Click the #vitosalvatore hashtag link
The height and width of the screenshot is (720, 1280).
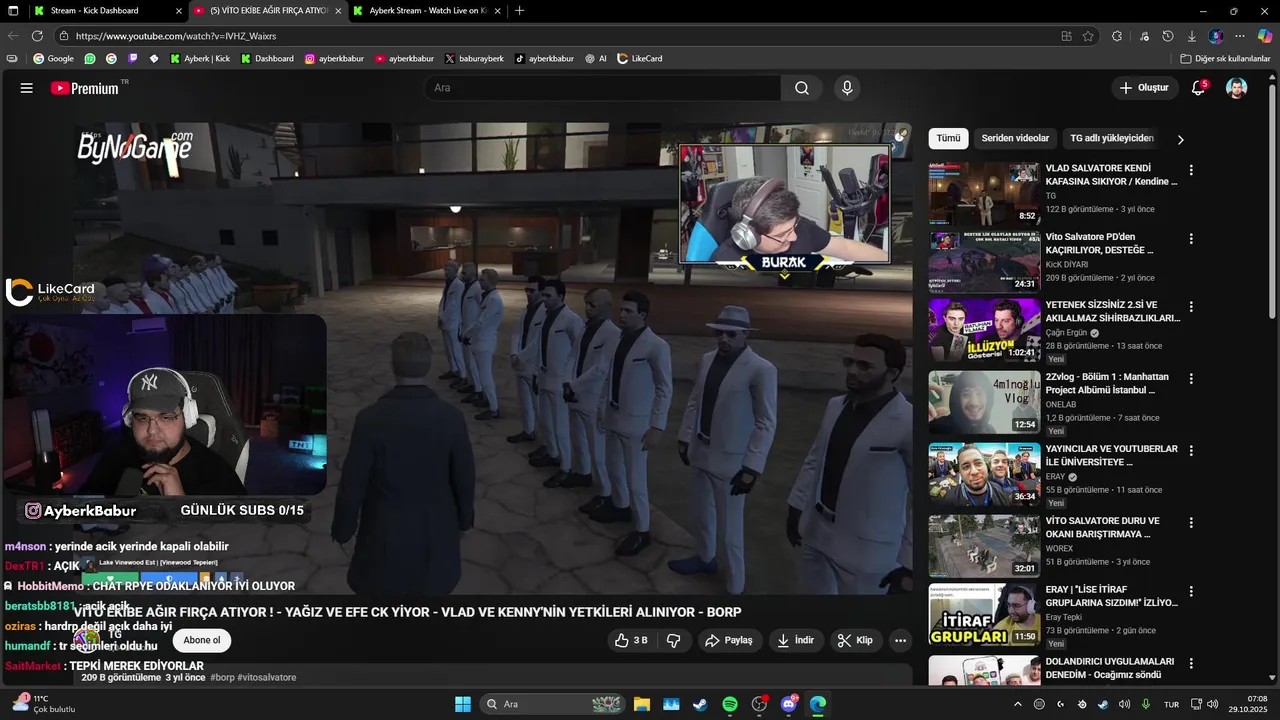[x=267, y=677]
